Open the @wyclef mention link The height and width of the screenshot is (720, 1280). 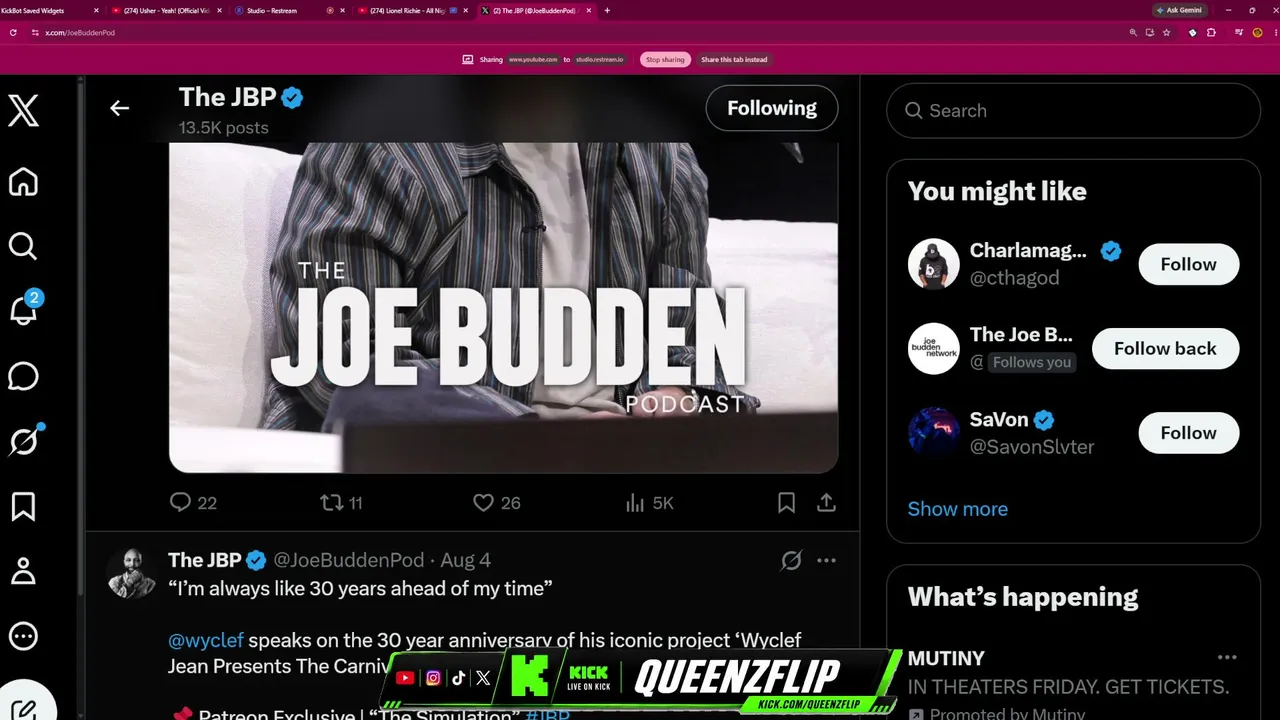206,640
